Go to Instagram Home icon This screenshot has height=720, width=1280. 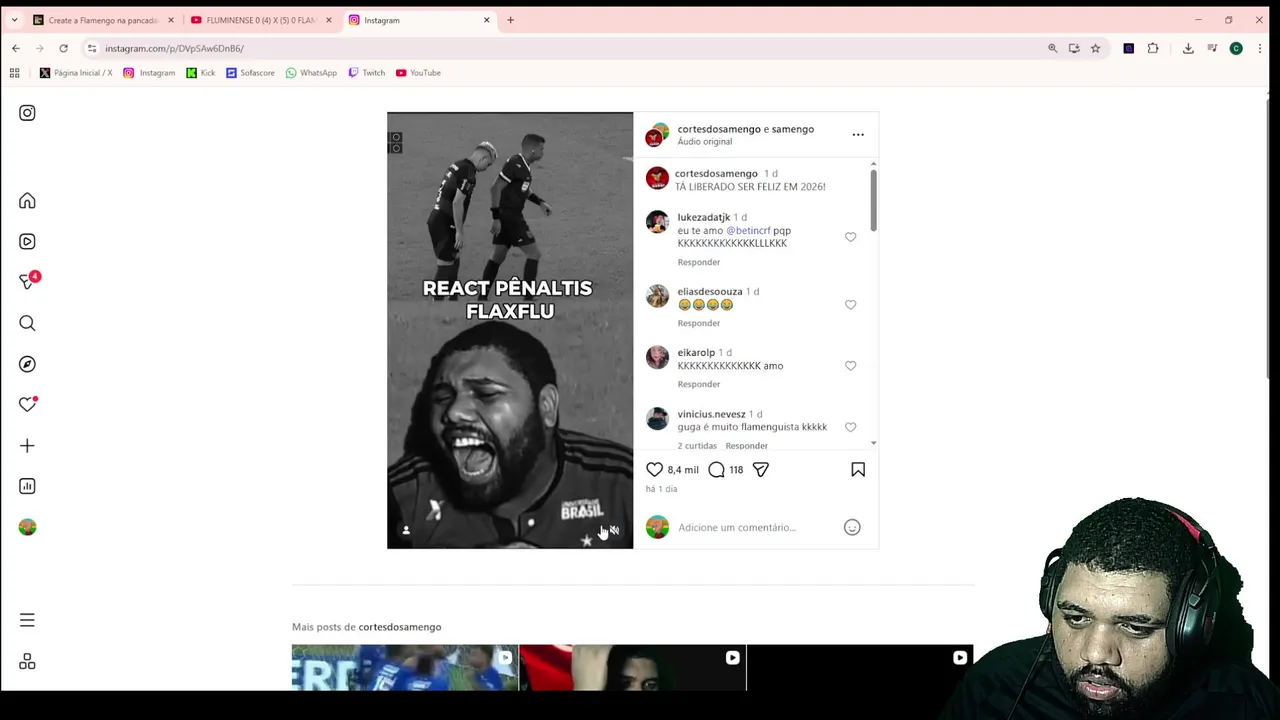(27, 201)
